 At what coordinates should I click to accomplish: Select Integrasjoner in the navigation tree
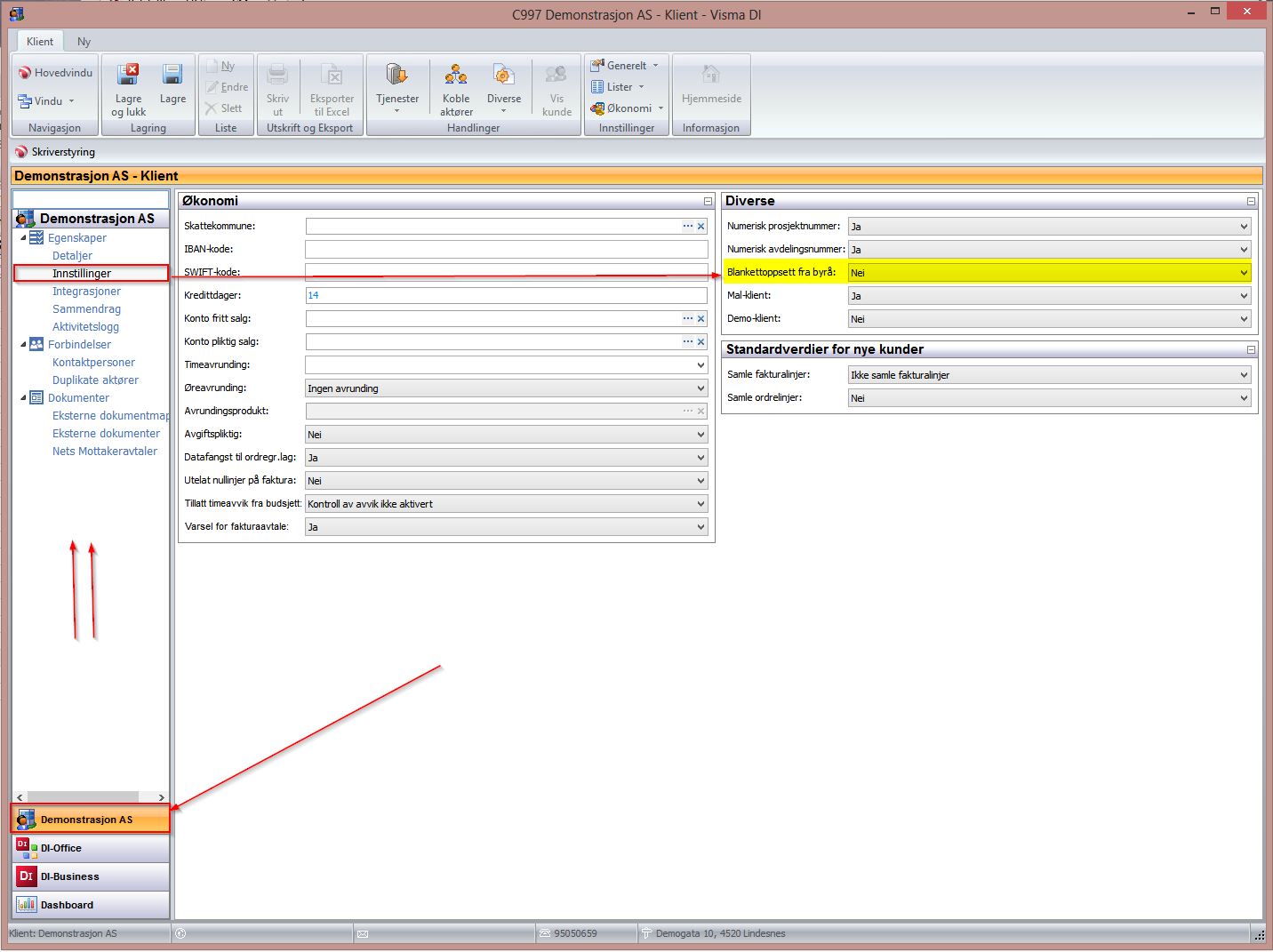click(86, 292)
